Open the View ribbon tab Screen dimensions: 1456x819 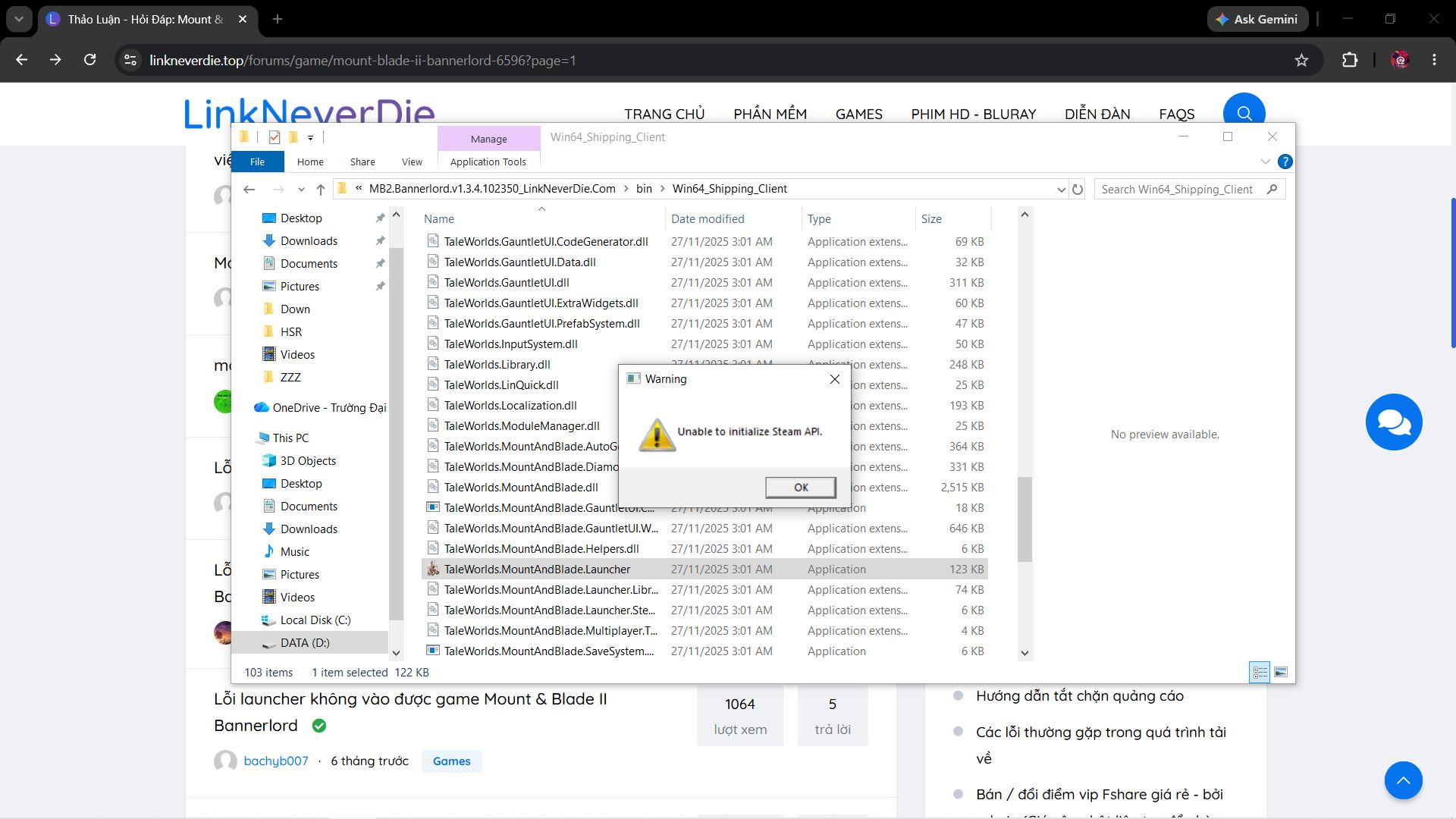coord(412,162)
